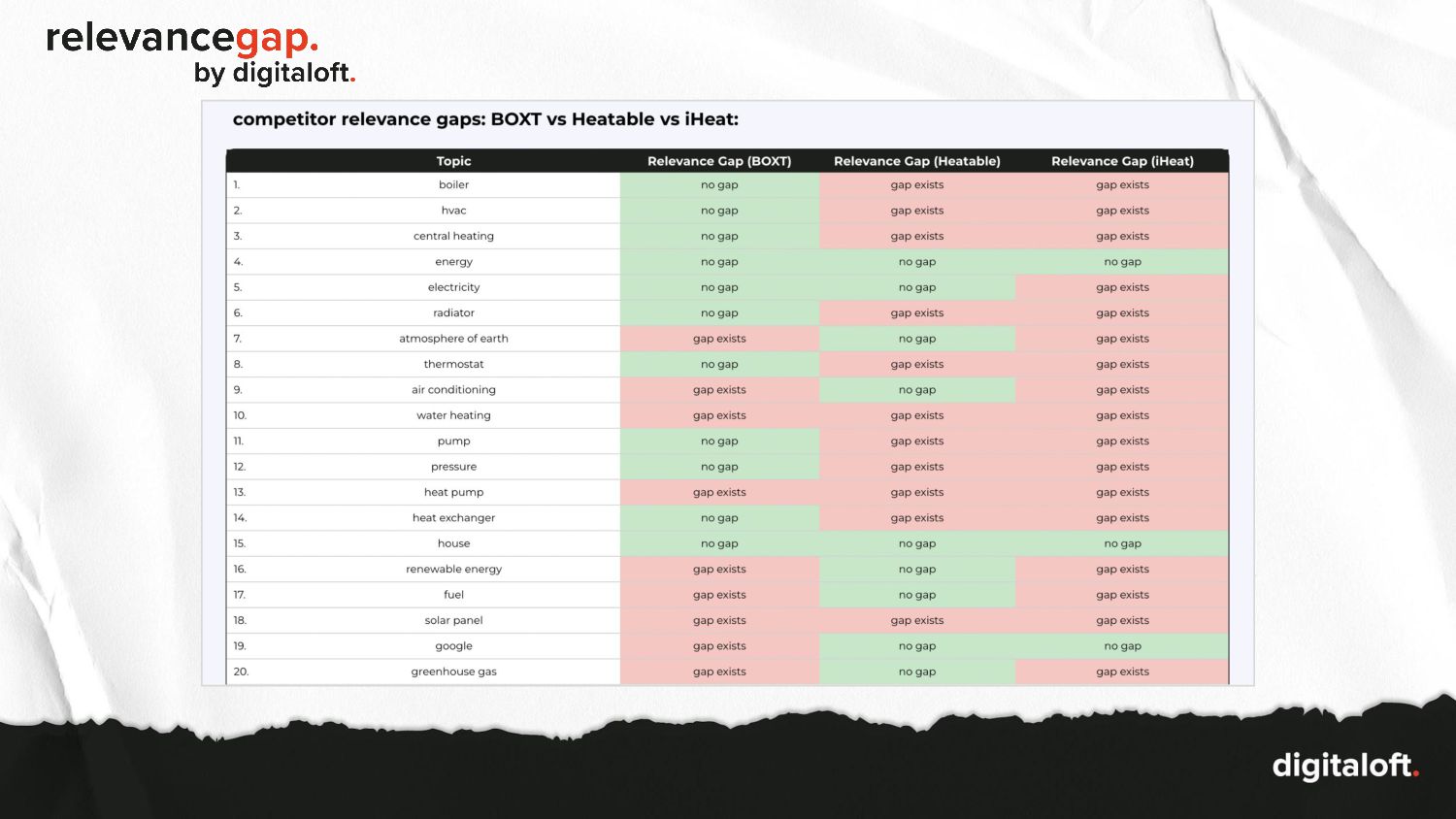Select the 'pump' topic cell
The height and width of the screenshot is (819, 1456).
[x=453, y=442]
